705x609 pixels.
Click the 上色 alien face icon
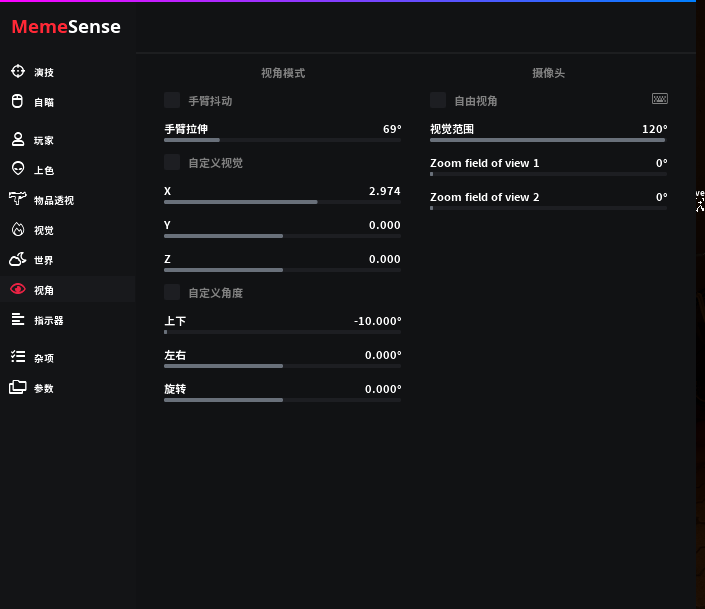point(18,169)
